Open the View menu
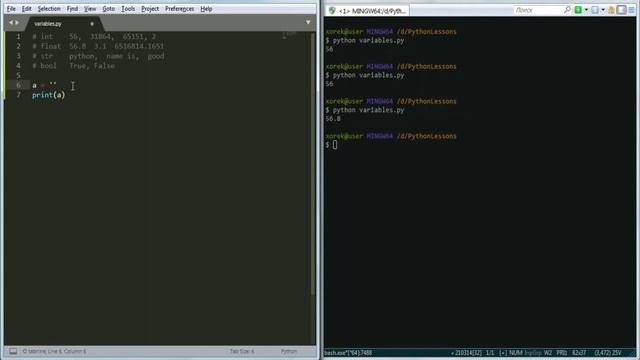640x360 pixels. click(x=90, y=9)
